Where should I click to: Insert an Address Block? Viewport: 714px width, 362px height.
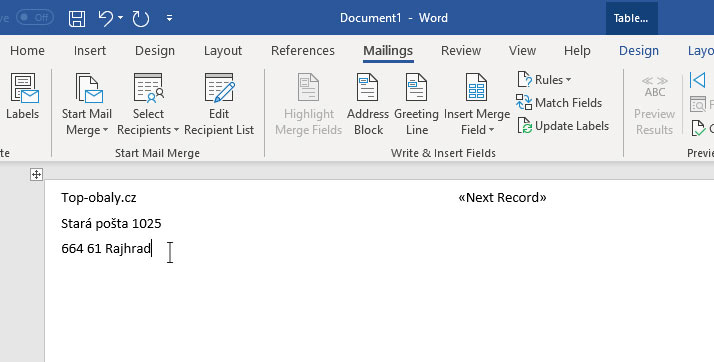(368, 104)
